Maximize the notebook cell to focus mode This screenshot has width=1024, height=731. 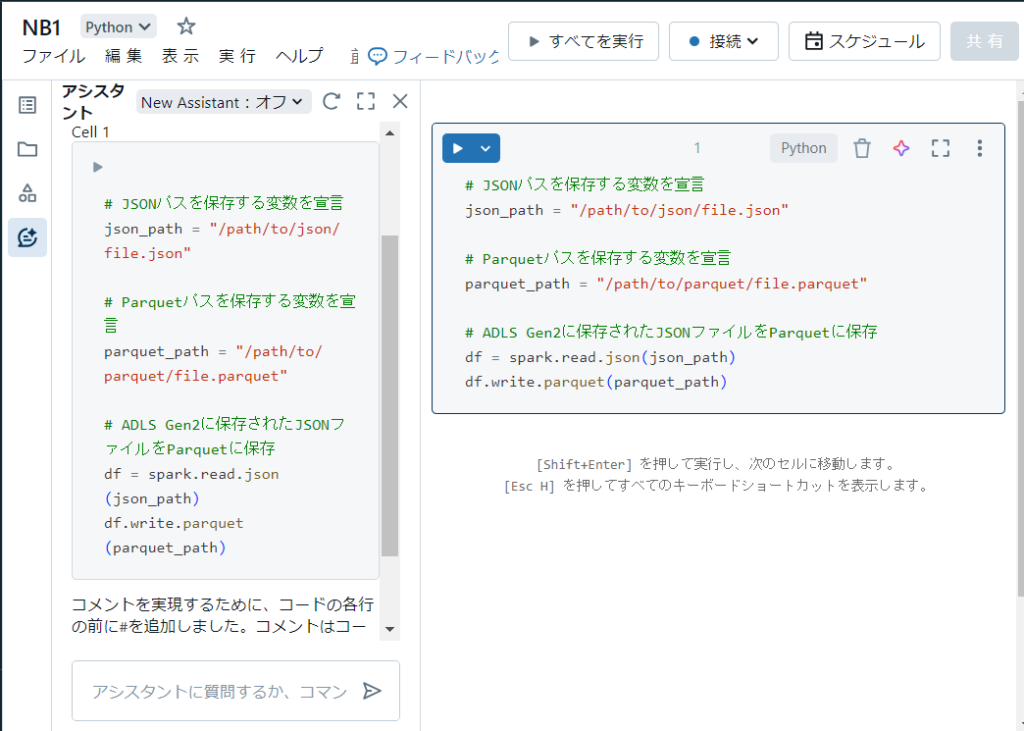coord(940,148)
